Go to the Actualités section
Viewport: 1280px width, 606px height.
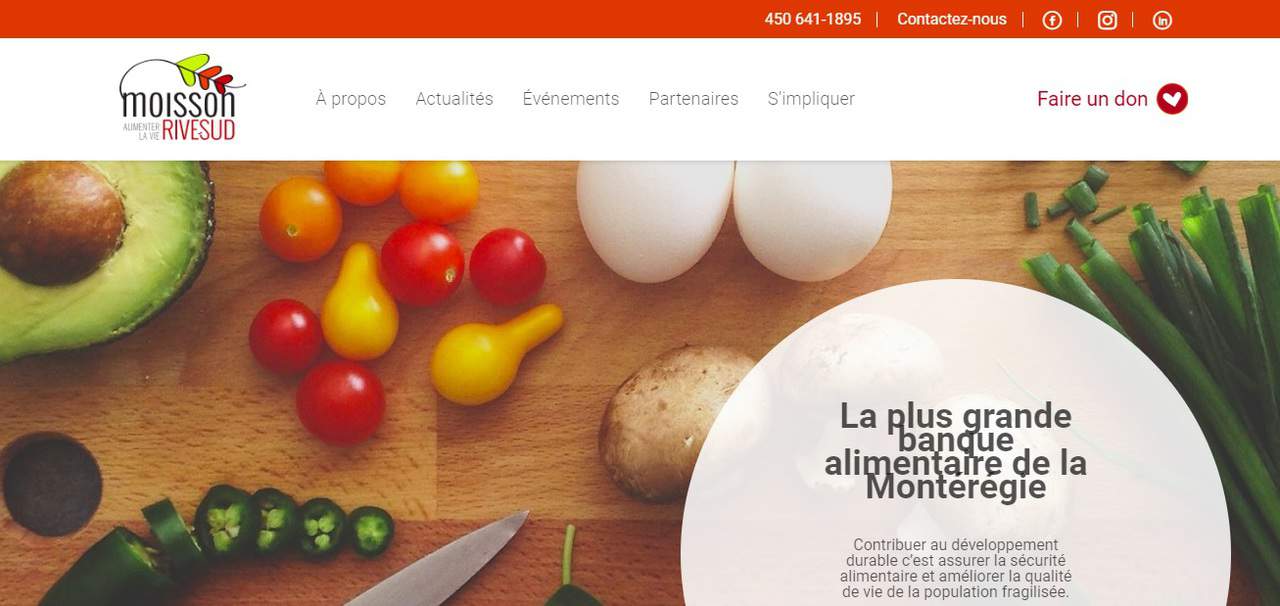click(x=454, y=99)
